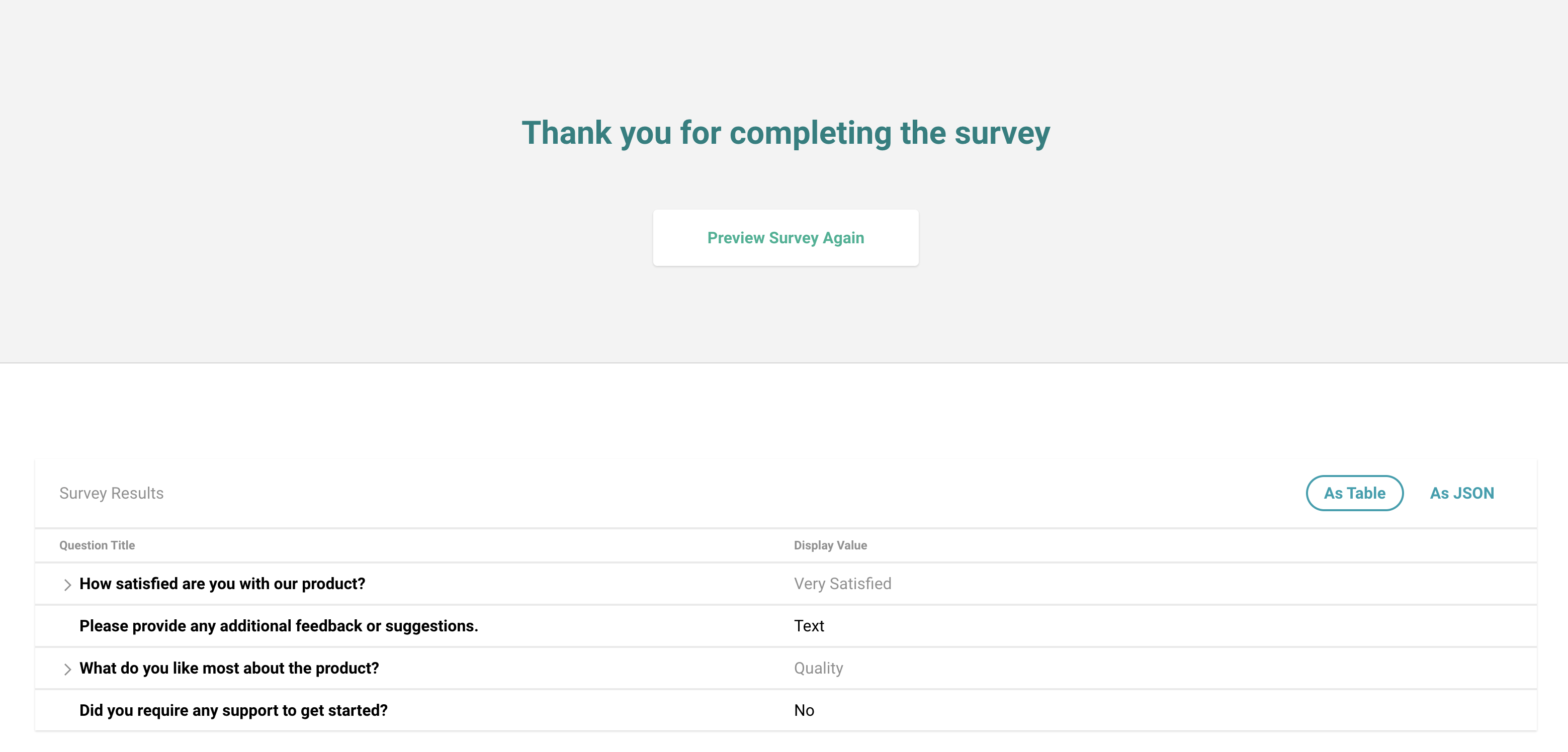
Task: Toggle the chevron beside the satisfaction question
Action: [x=67, y=585]
